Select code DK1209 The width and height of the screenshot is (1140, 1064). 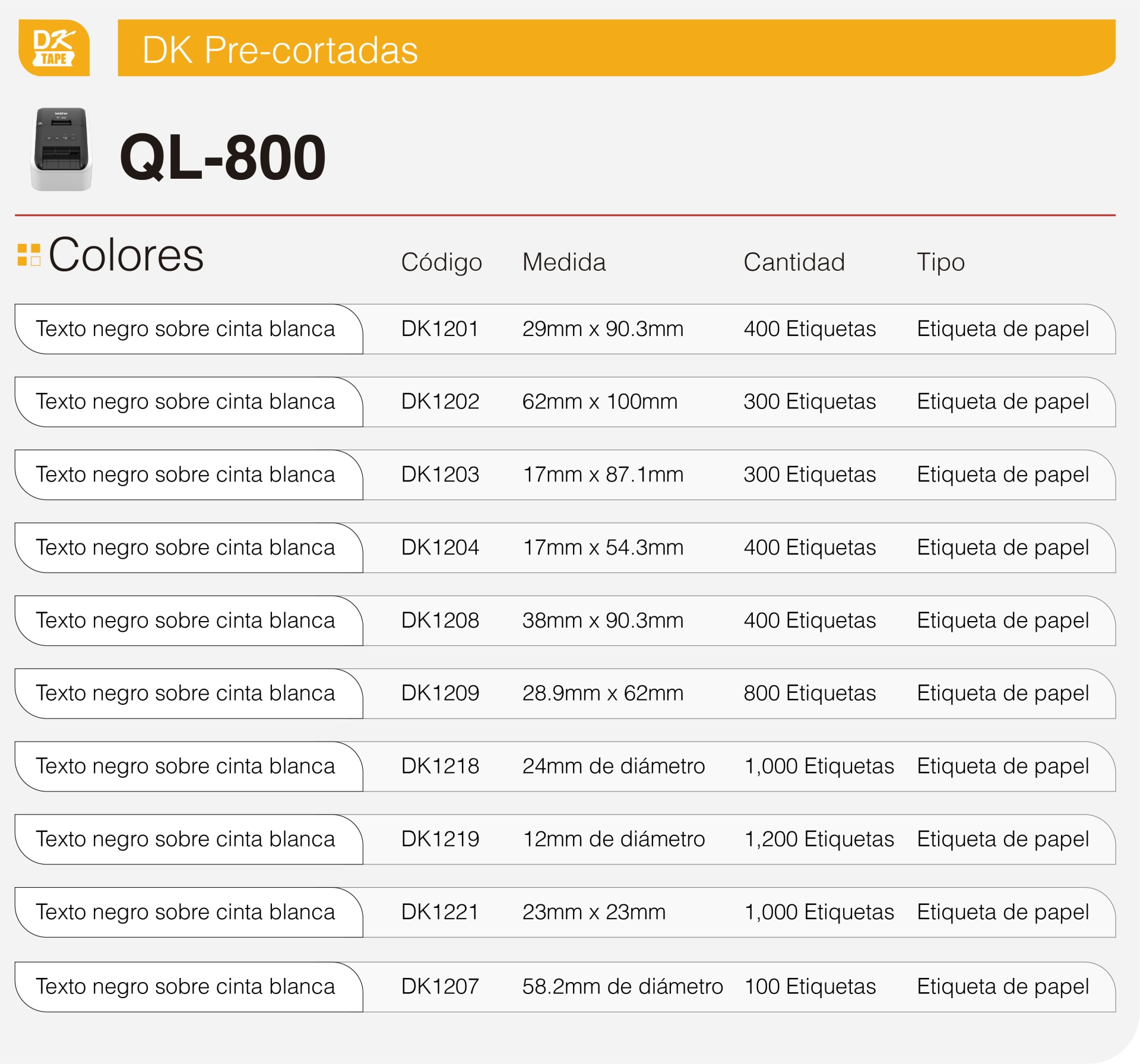click(440, 694)
